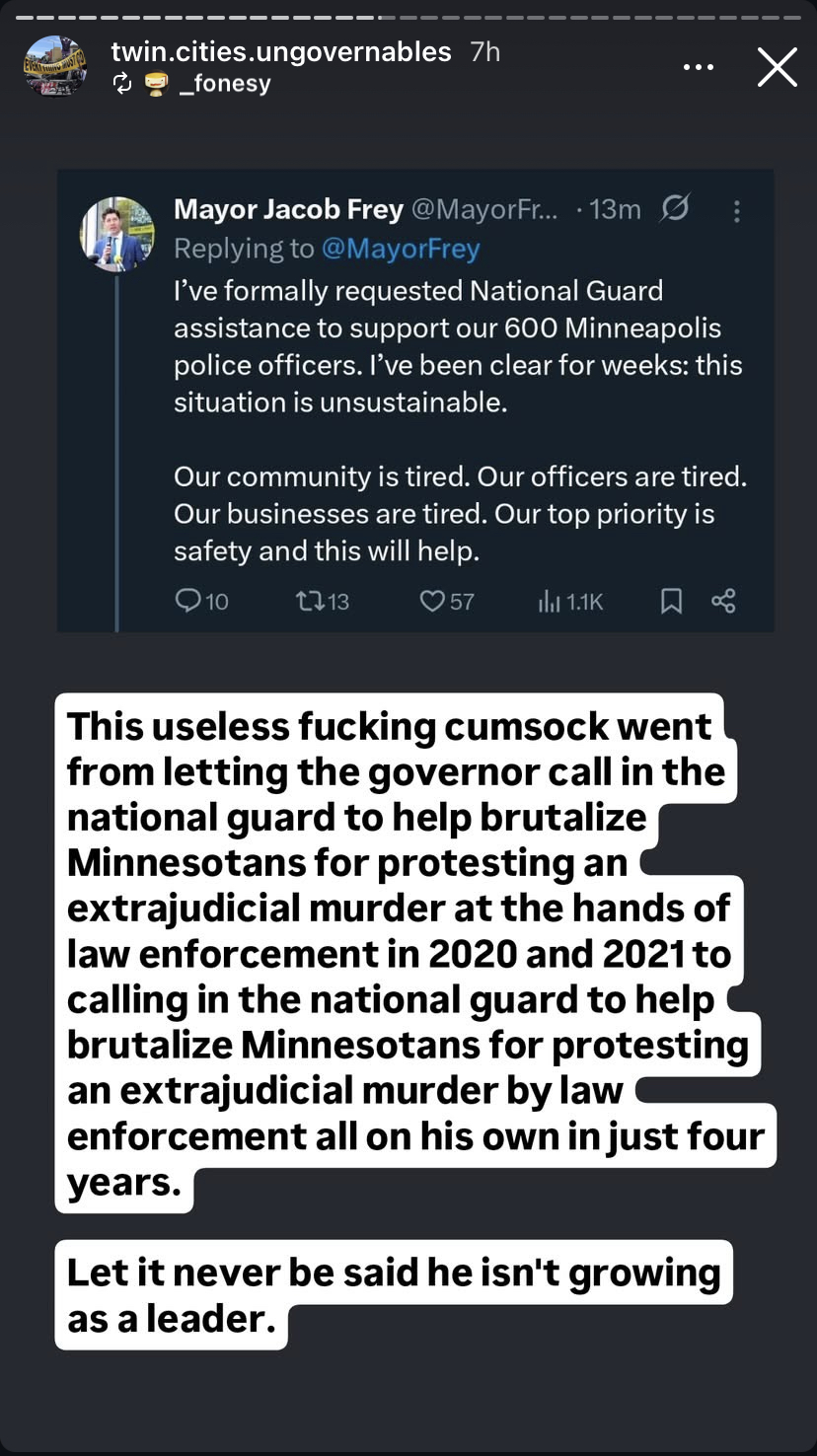
Task: Open the tweet's vertical three-dot menu
Action: pos(736,210)
